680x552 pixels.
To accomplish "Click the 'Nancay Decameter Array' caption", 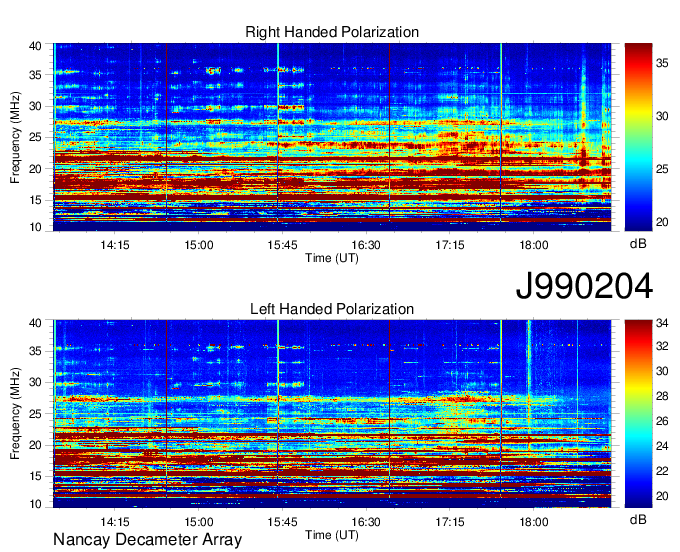I will pos(147,539).
